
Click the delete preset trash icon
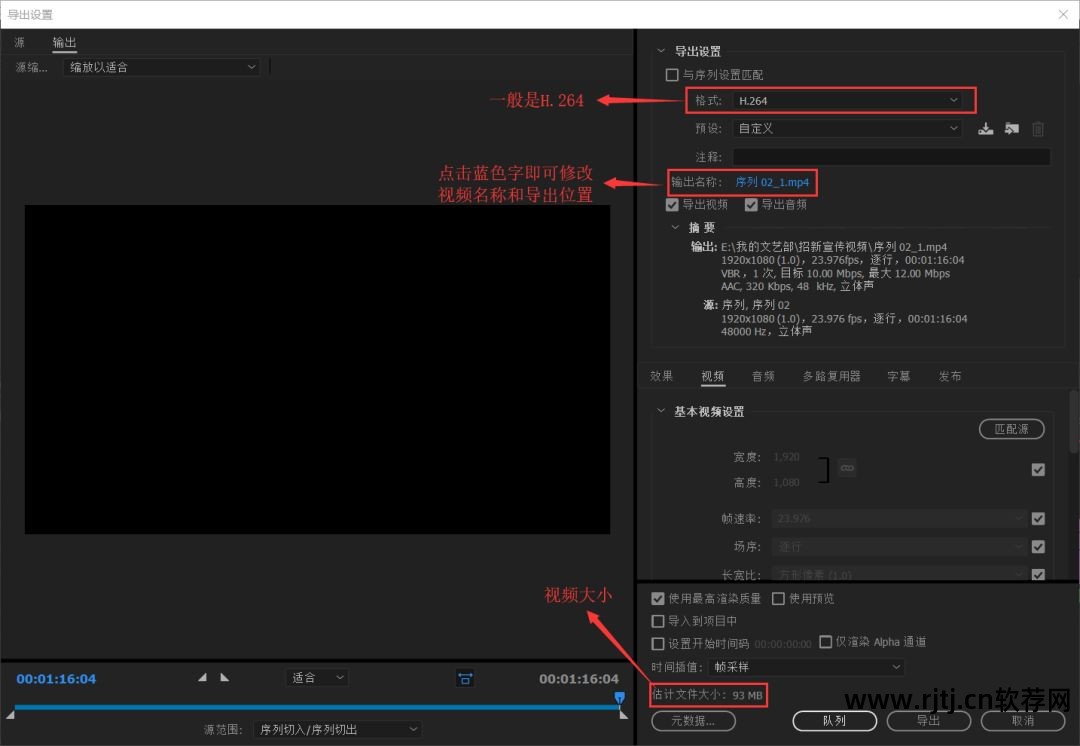tap(1038, 129)
